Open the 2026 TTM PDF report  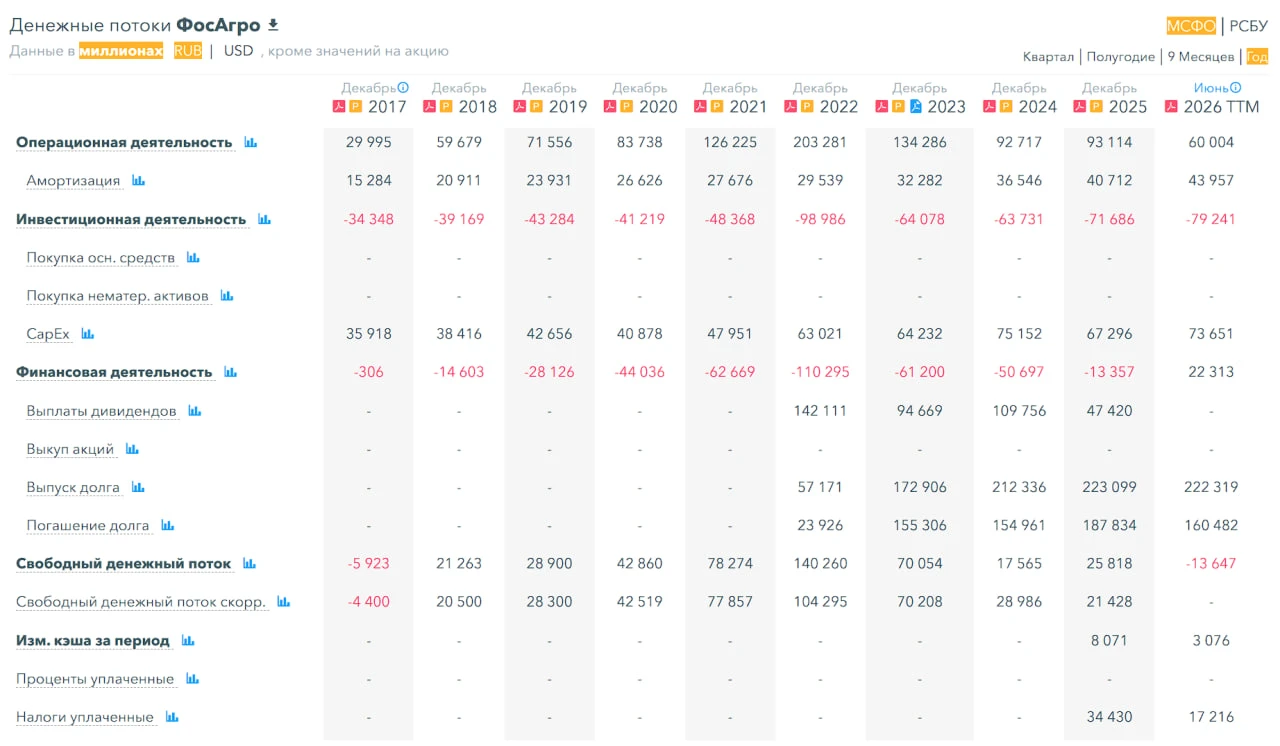point(1171,106)
